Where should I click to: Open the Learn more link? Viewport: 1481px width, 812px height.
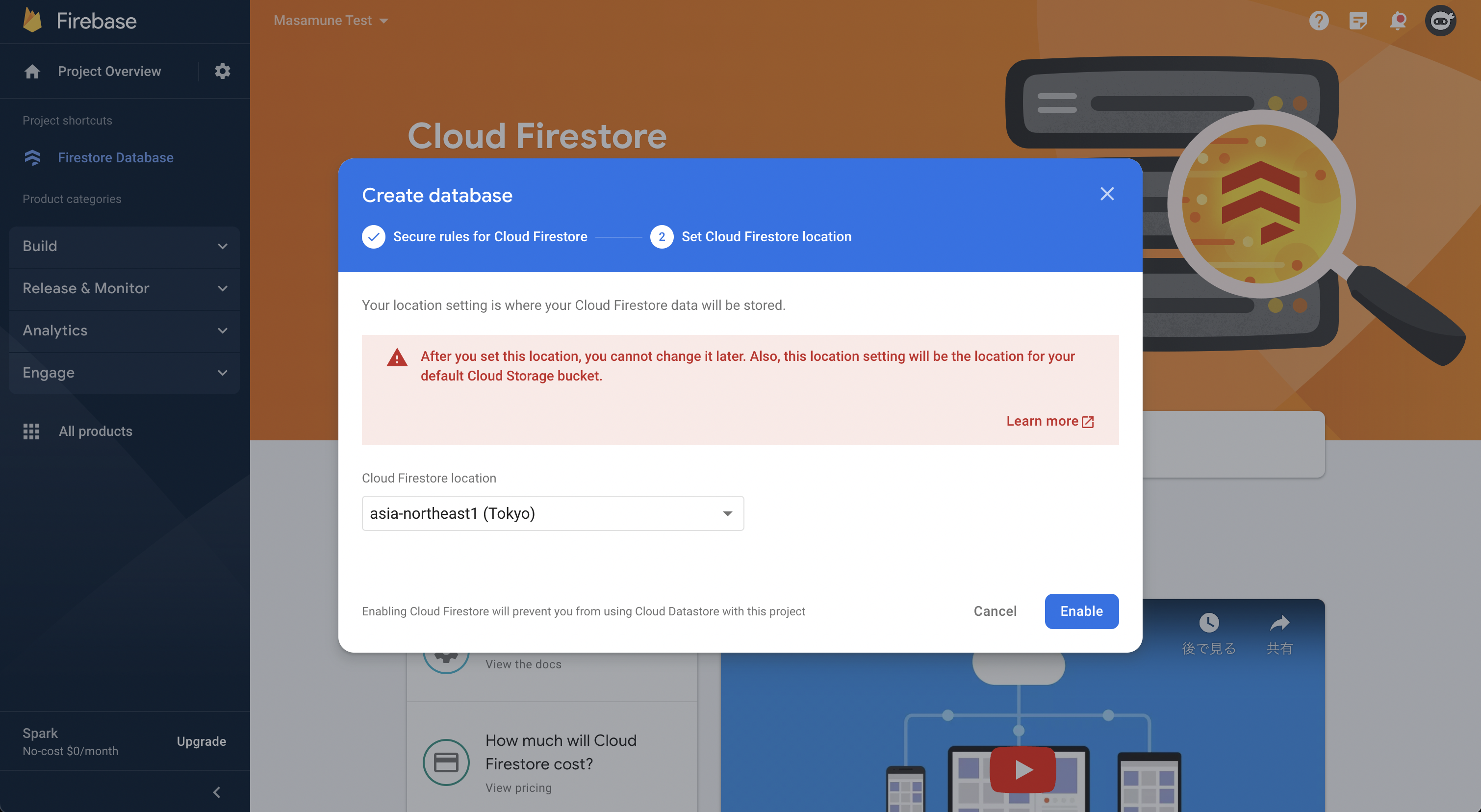pyautogui.click(x=1050, y=421)
